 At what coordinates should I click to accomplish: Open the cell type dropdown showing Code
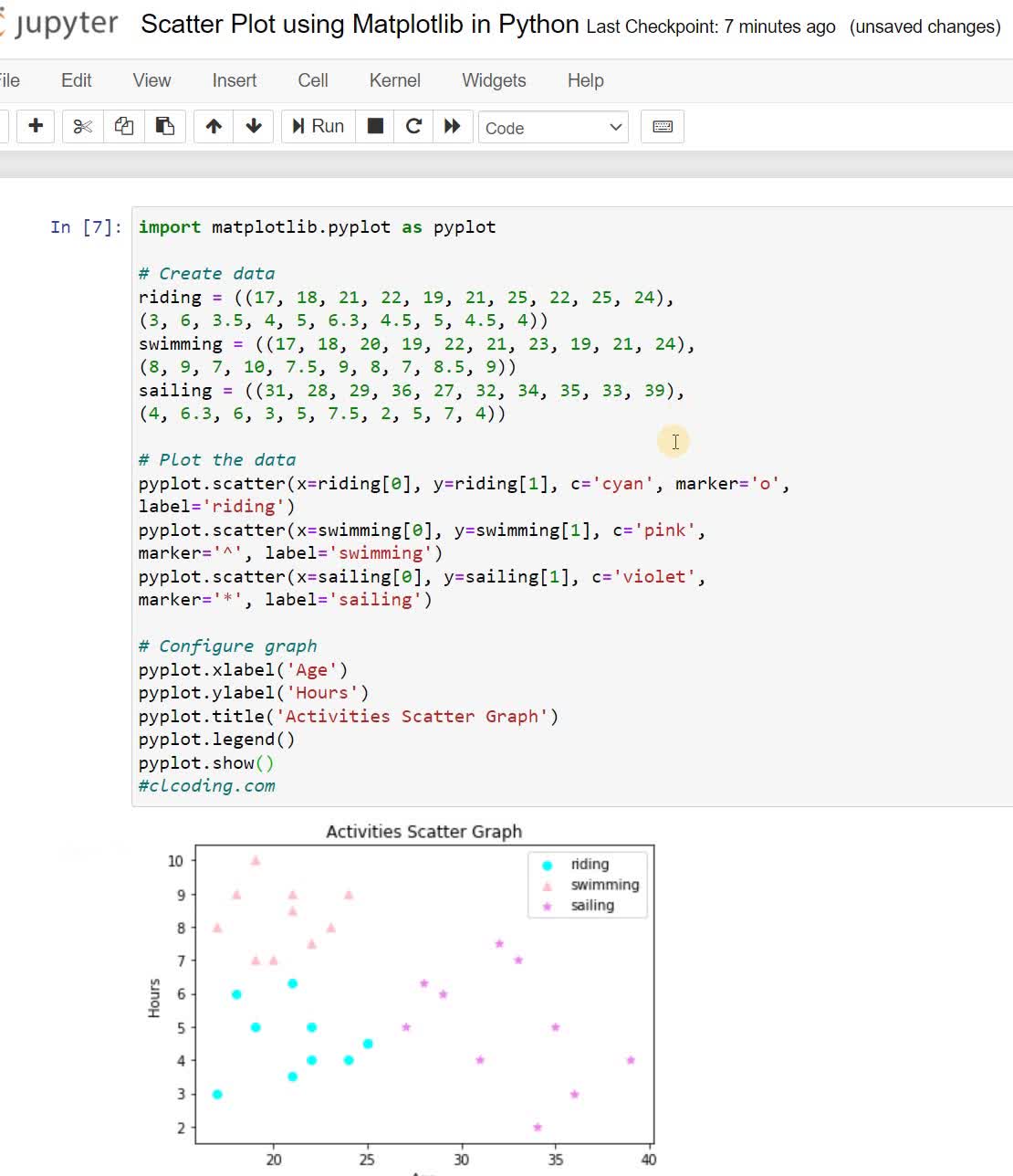point(553,128)
